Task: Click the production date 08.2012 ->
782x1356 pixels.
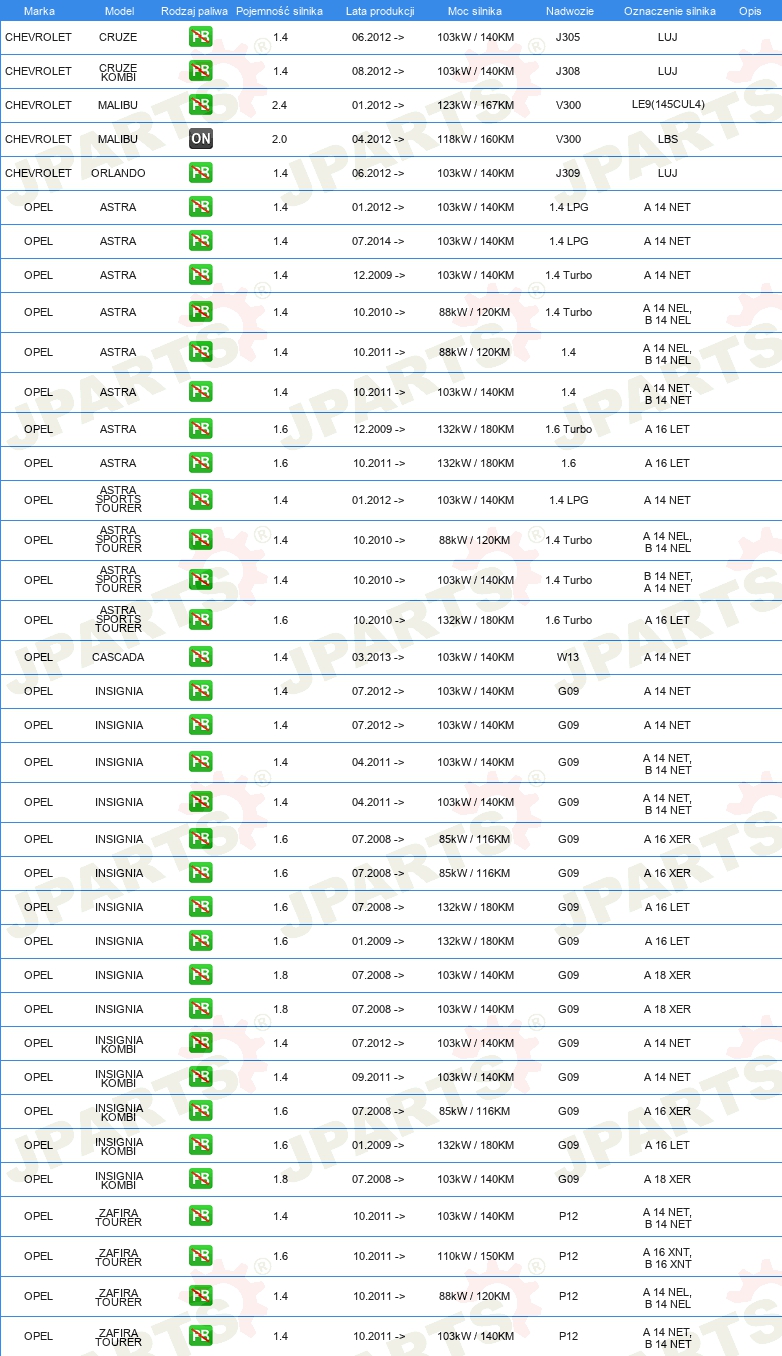Action: point(379,71)
